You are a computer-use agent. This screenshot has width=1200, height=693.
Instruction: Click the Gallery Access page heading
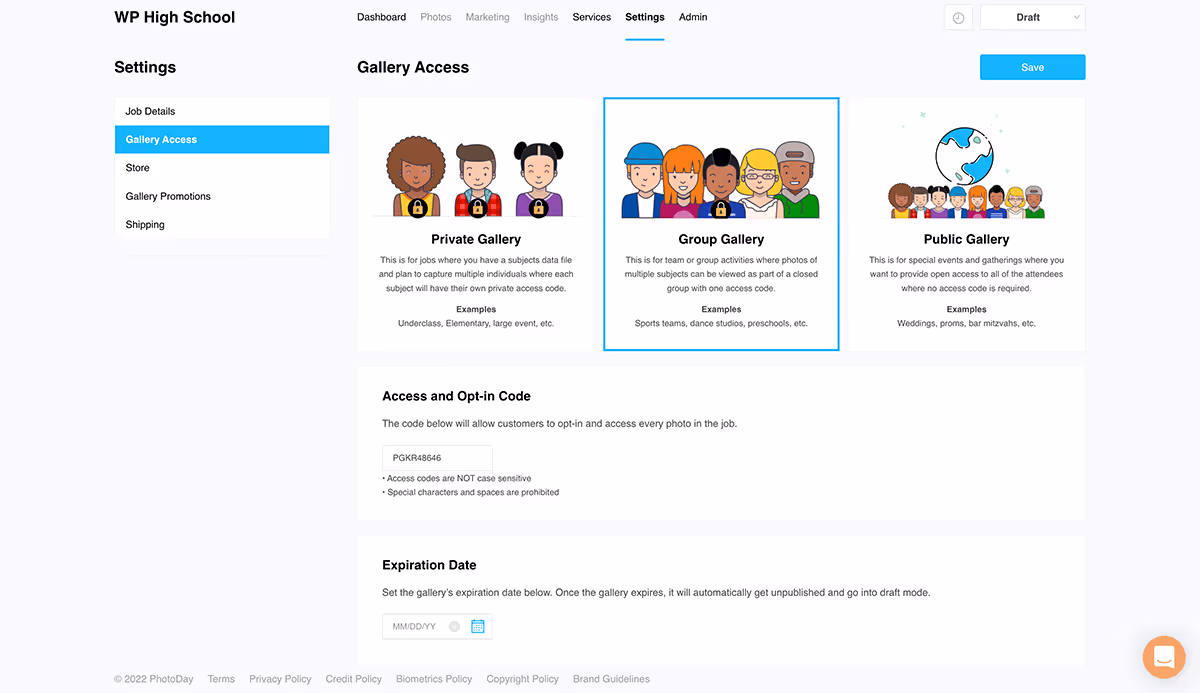pos(413,67)
